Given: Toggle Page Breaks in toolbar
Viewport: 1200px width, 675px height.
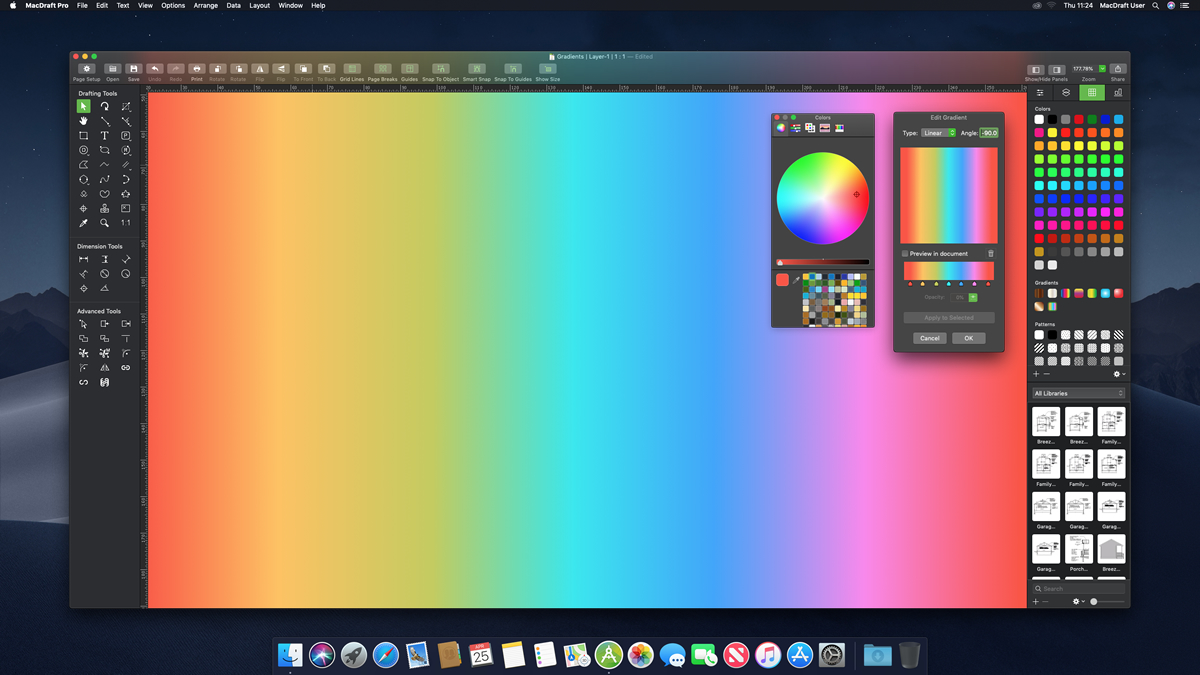Looking at the screenshot, I should coord(382,69).
